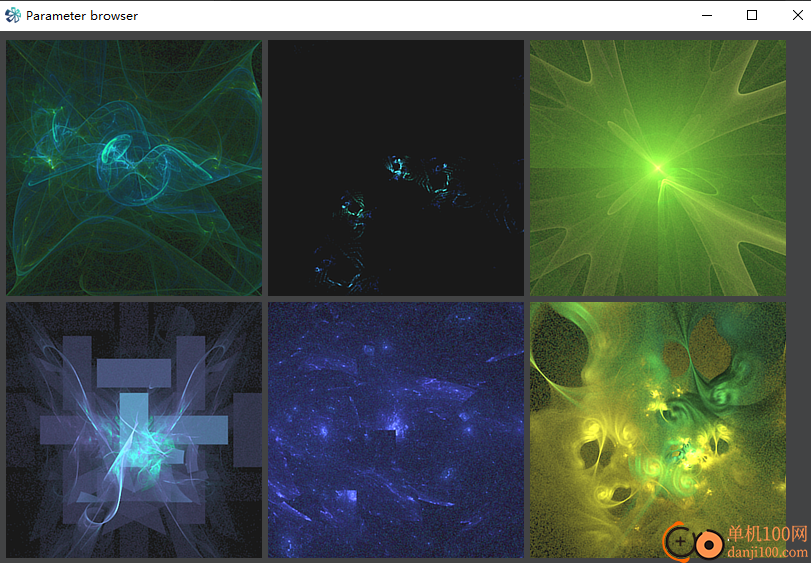The height and width of the screenshot is (563, 811).
Task: Minimize the Parameter browser window
Action: pos(707,16)
